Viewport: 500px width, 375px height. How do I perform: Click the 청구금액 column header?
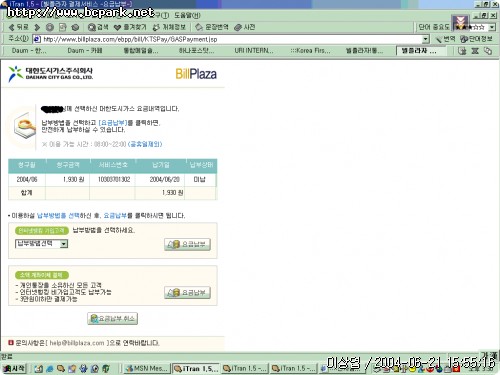click(x=68, y=165)
